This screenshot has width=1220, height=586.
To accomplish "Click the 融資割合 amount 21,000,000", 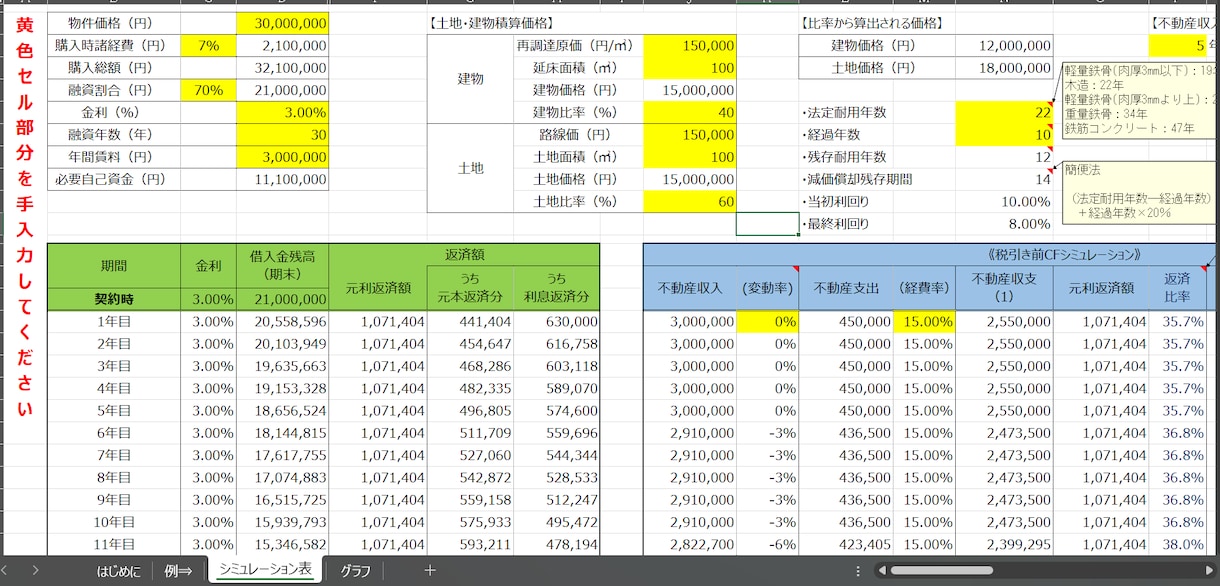I will (283, 90).
